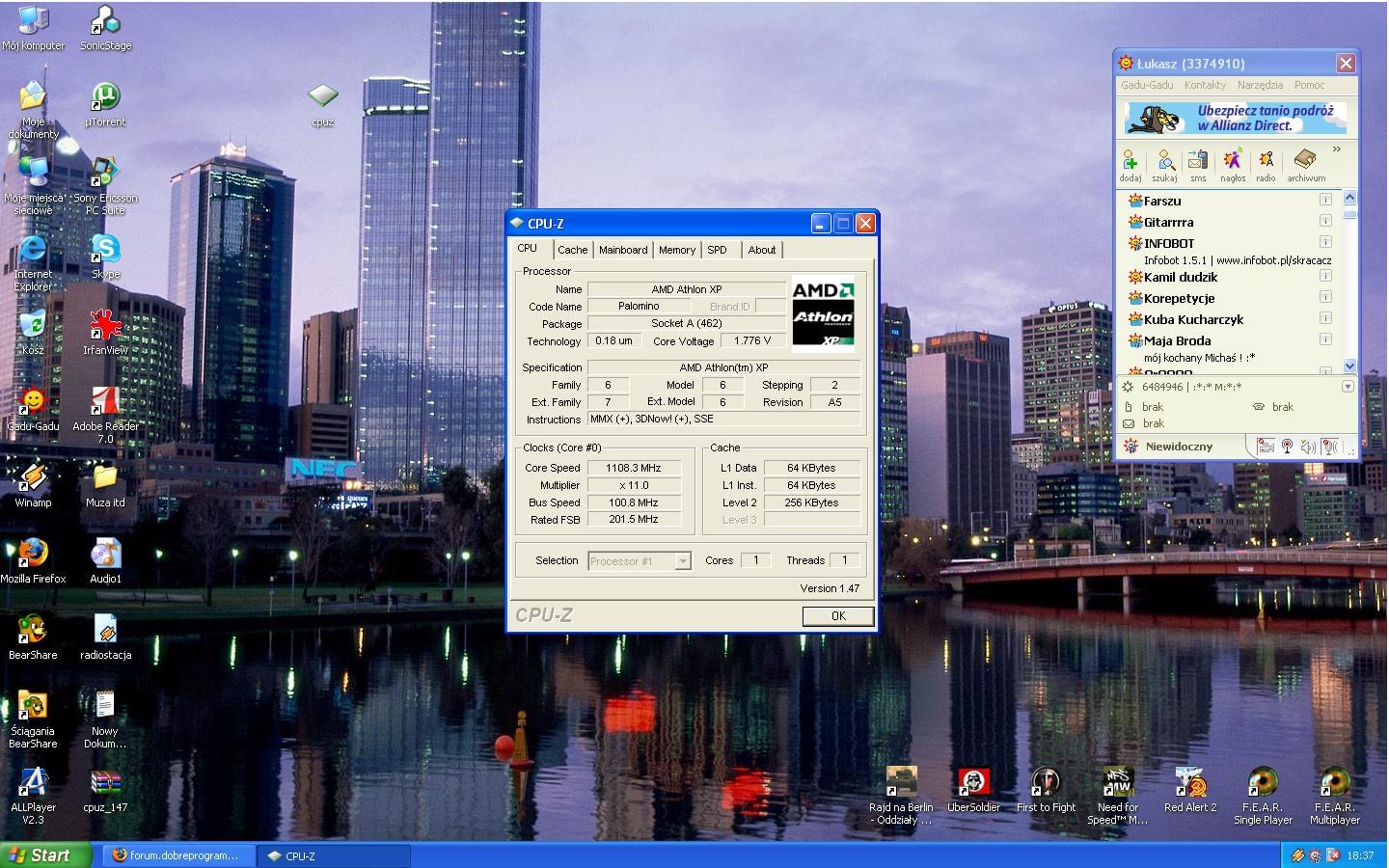Select the CPU tab in CPU-Z

(x=528, y=248)
